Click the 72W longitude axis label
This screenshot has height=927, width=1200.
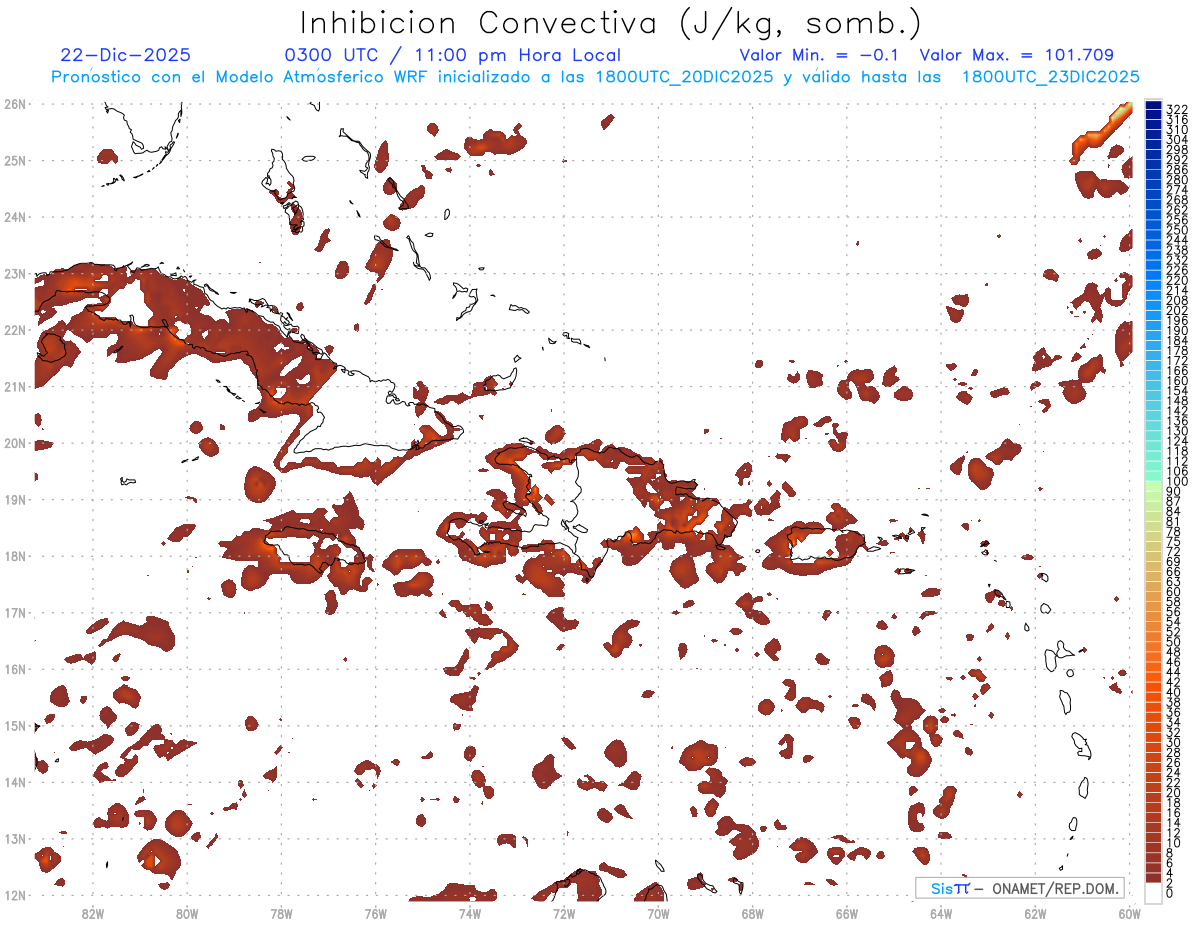[x=564, y=913]
